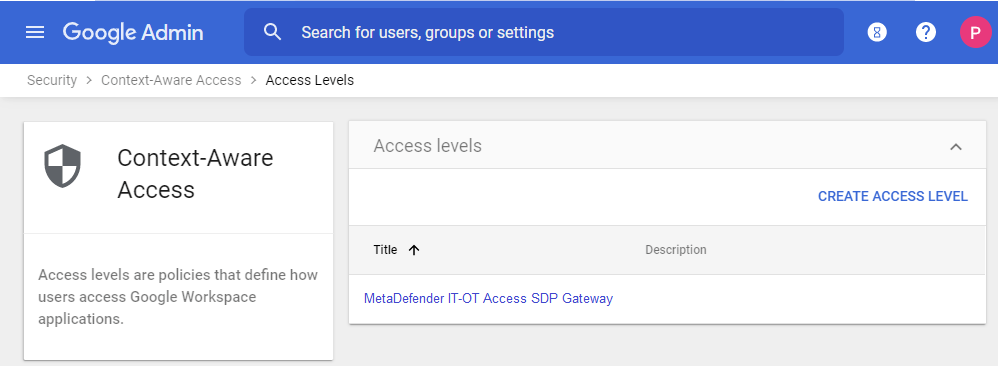Image resolution: width=998 pixels, height=366 pixels.
Task: Go to Security breadcrumb
Action: click(x=52, y=80)
